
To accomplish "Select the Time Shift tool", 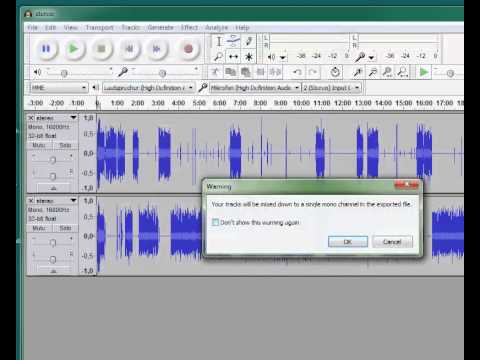I will pos(233,57).
